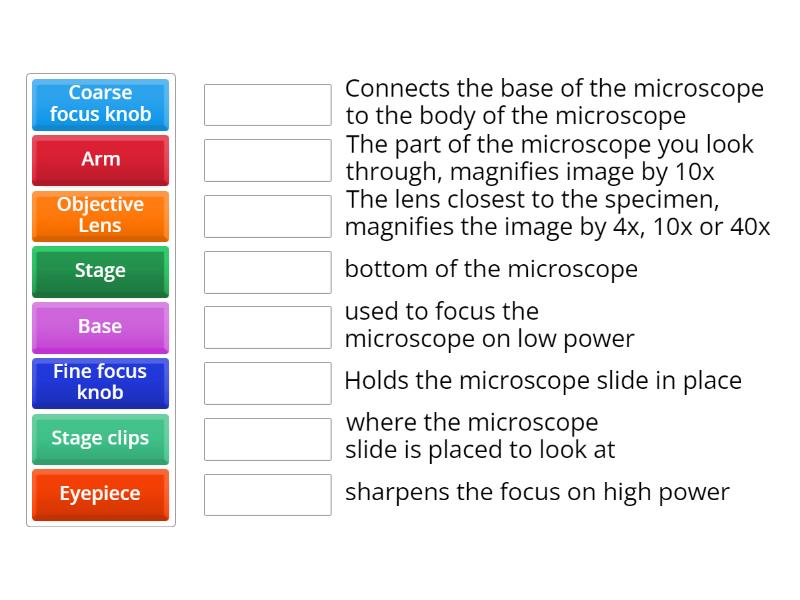Click the answer box beside the connects-base definition

(267, 103)
